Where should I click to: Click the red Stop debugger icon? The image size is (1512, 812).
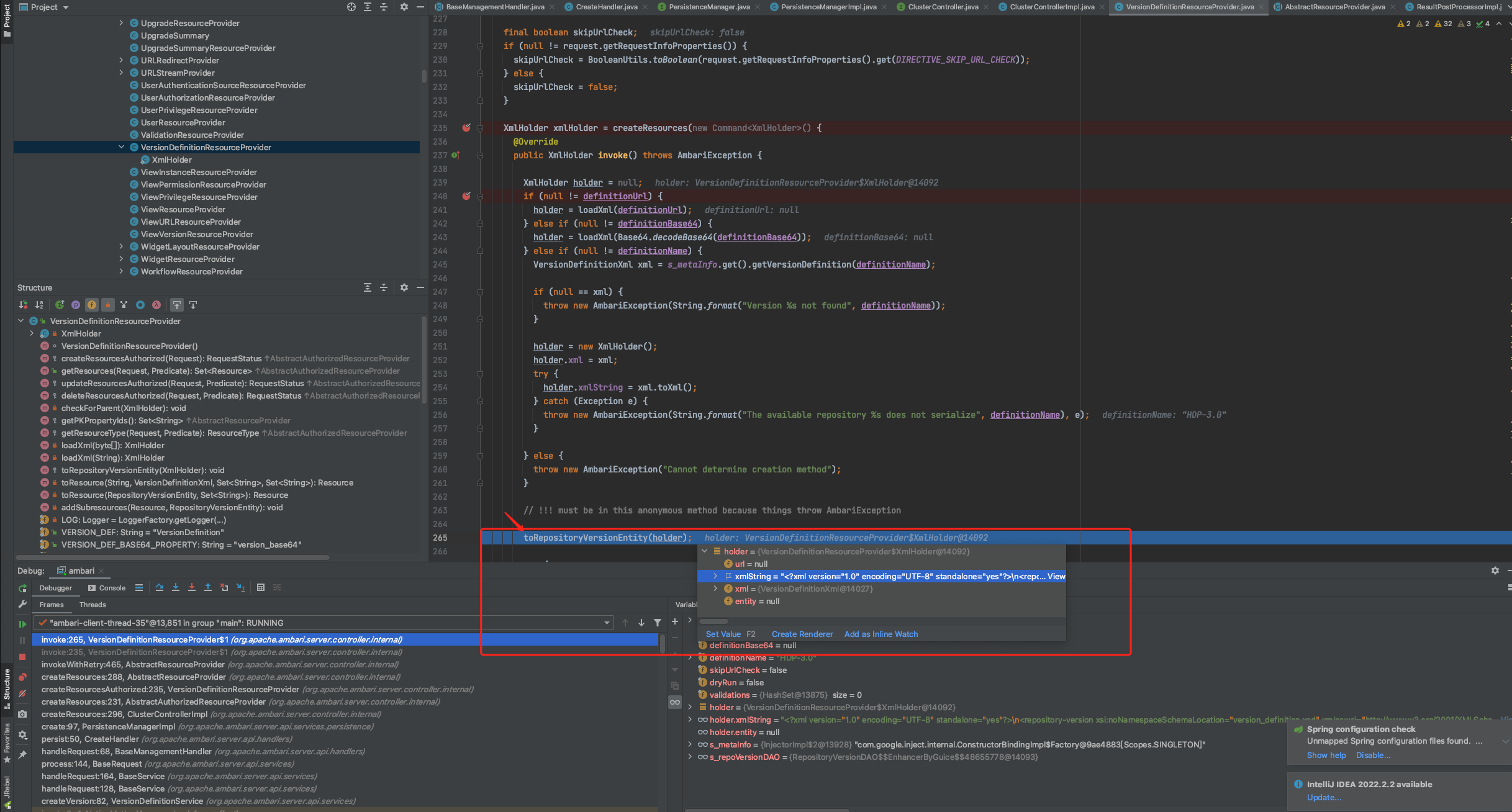click(22, 657)
